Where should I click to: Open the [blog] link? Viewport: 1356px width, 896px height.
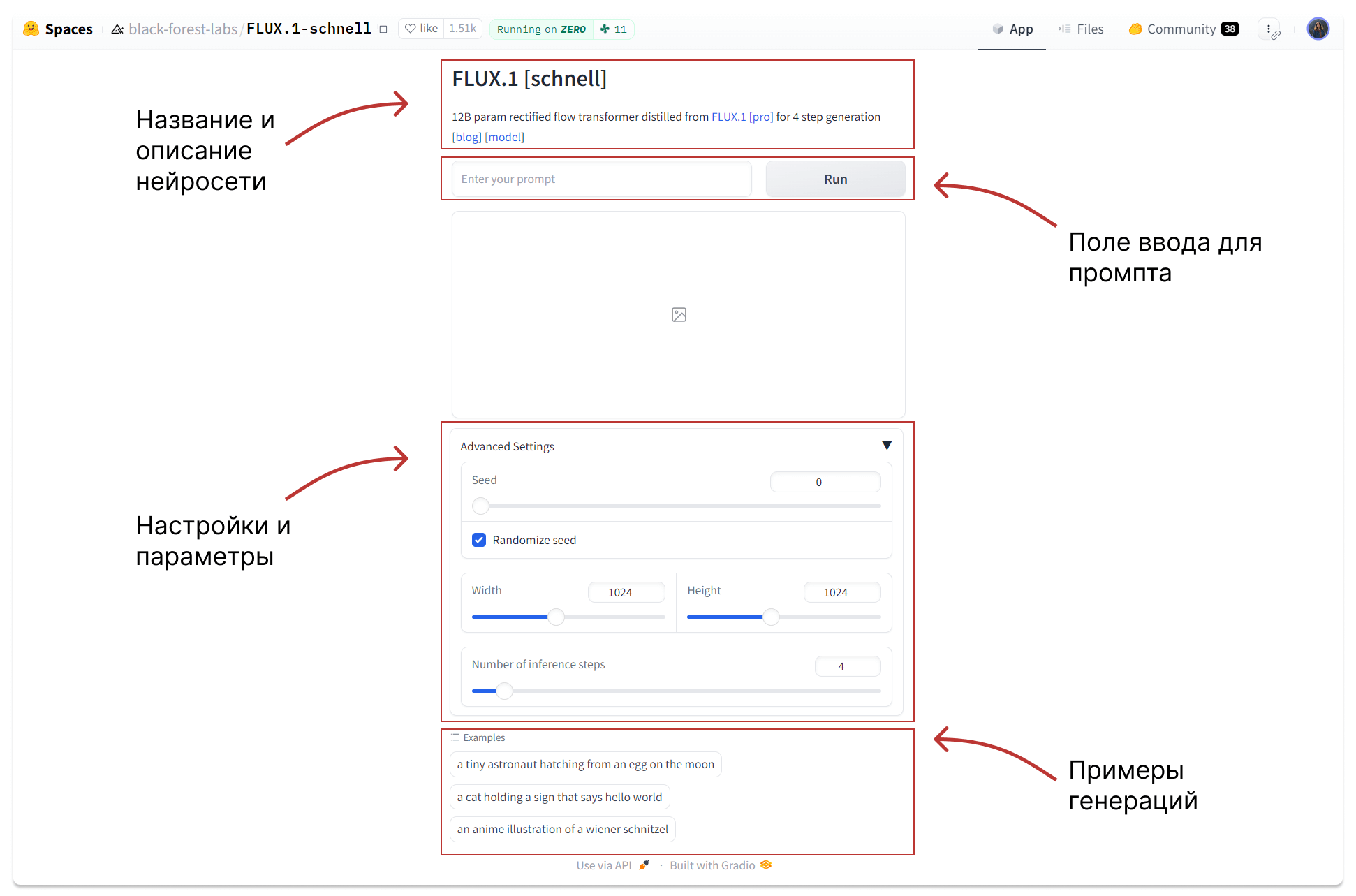pos(466,137)
